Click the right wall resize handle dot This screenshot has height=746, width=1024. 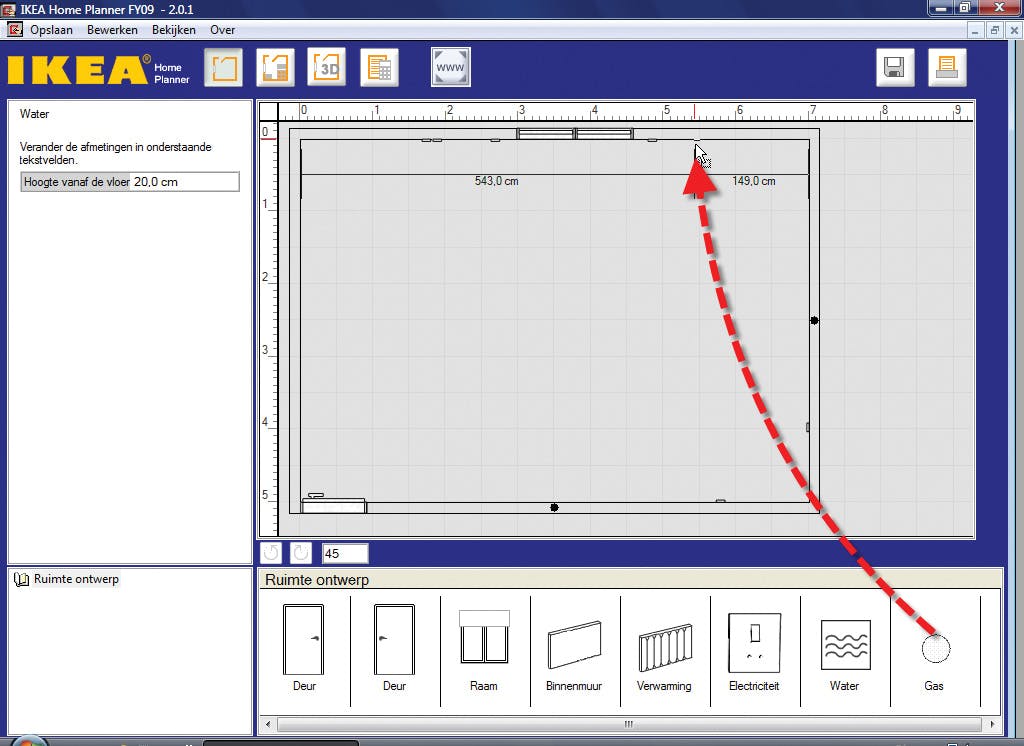click(814, 320)
